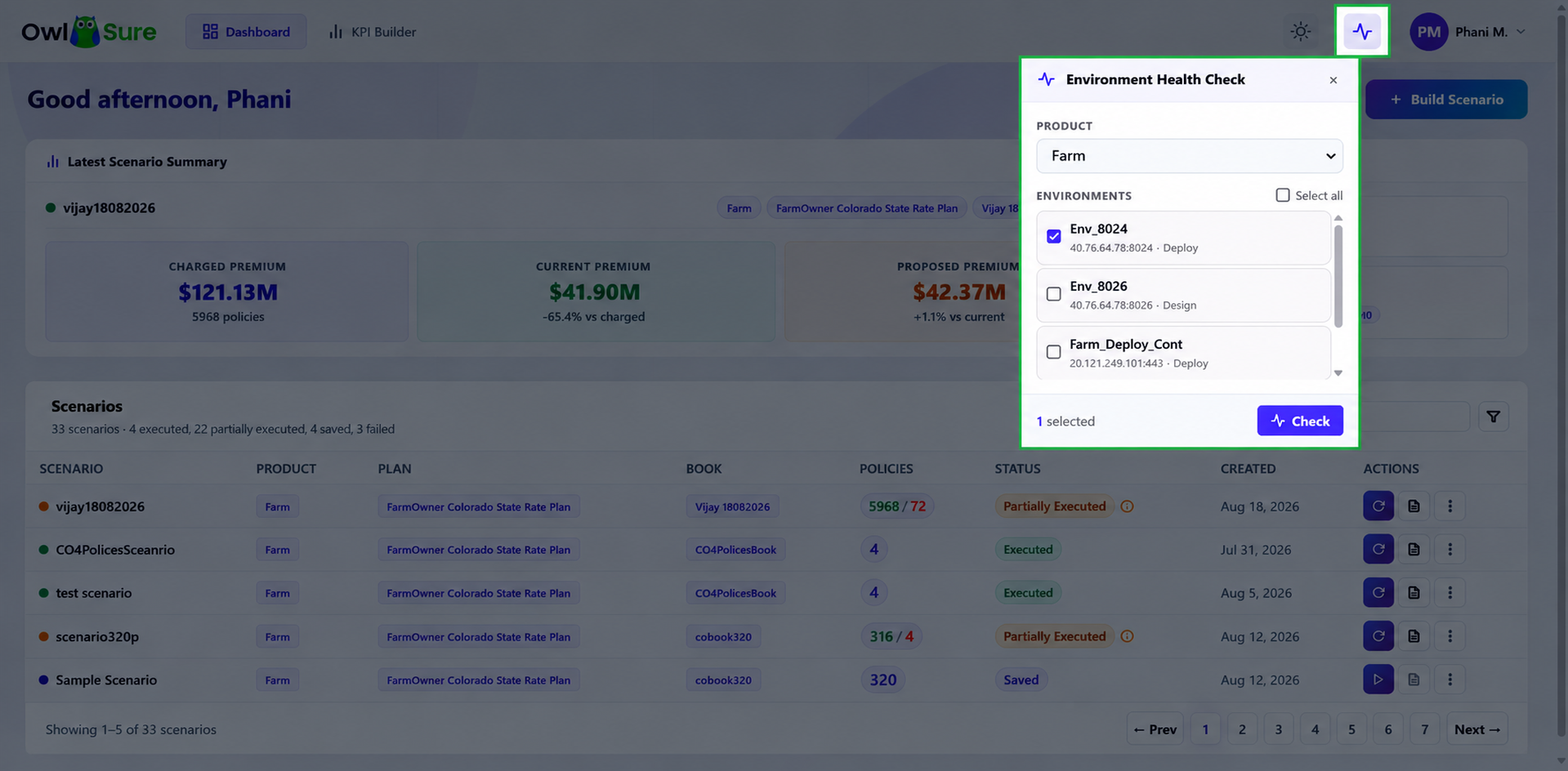
Task: Go to page 2 of scenarios
Action: tap(1241, 729)
